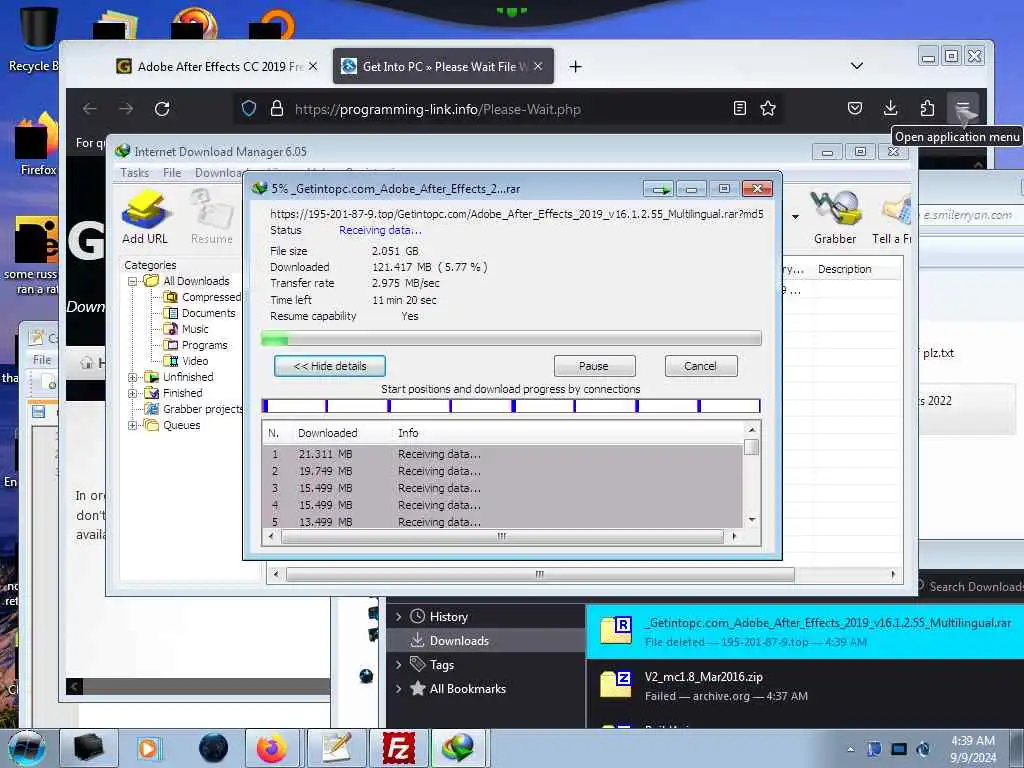This screenshot has width=1024, height=768.
Task: Switch to the Get Into PC tab
Action: (443, 66)
